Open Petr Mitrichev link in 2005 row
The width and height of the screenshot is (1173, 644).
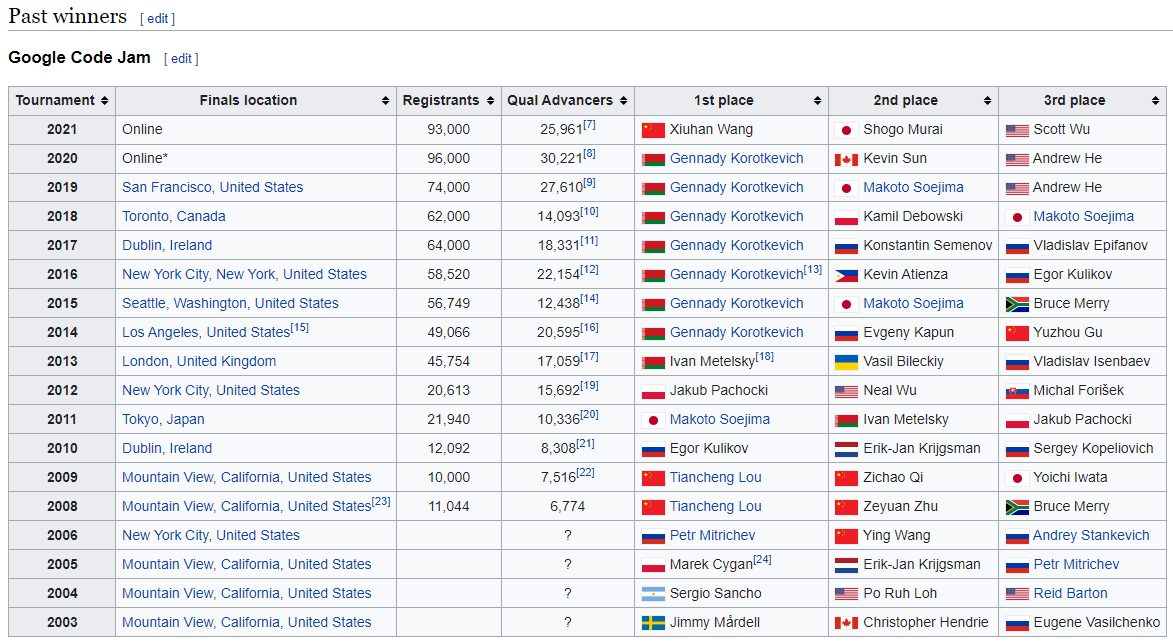coord(1076,564)
